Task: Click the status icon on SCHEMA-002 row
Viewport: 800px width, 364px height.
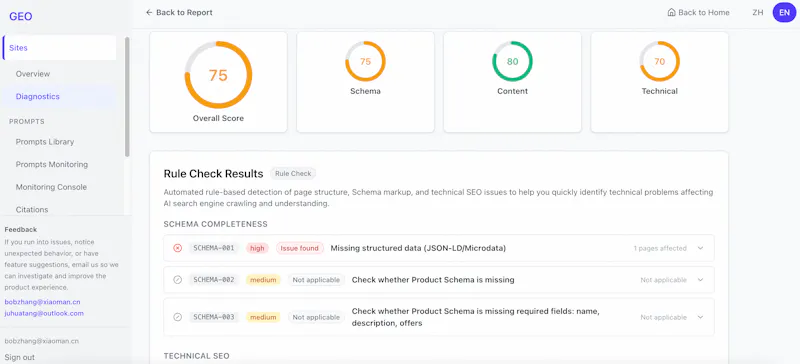Action: pos(178,280)
